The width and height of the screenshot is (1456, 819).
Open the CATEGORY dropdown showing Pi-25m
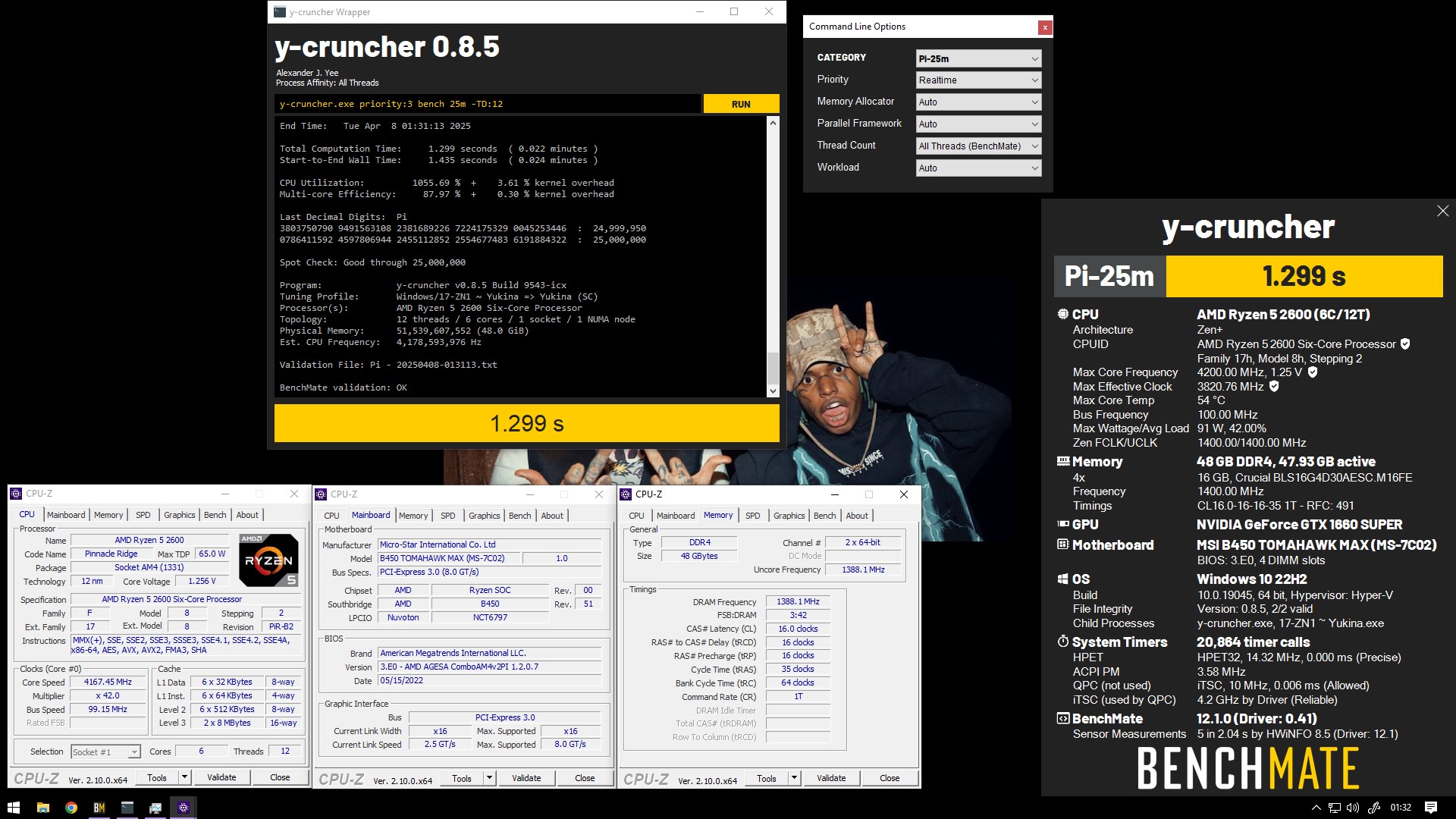(x=978, y=58)
